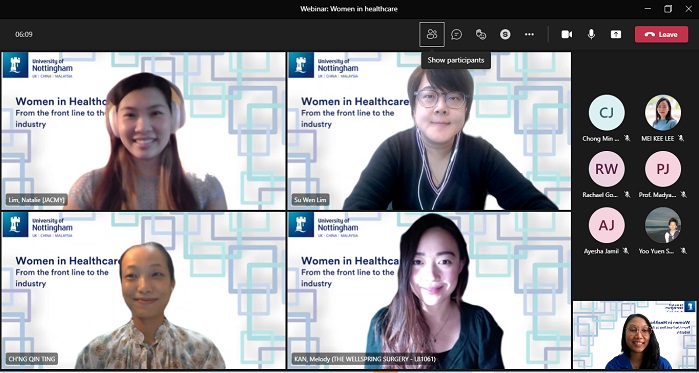699x373 pixels.
Task: Click the reactions icon in toolbar
Action: click(x=481, y=34)
